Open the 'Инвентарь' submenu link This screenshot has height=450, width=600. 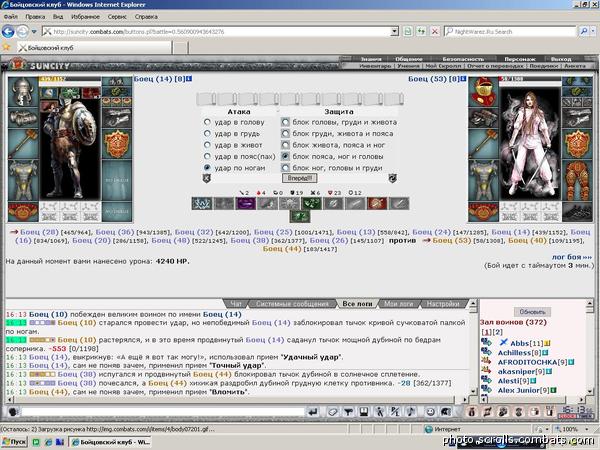click(x=375, y=66)
